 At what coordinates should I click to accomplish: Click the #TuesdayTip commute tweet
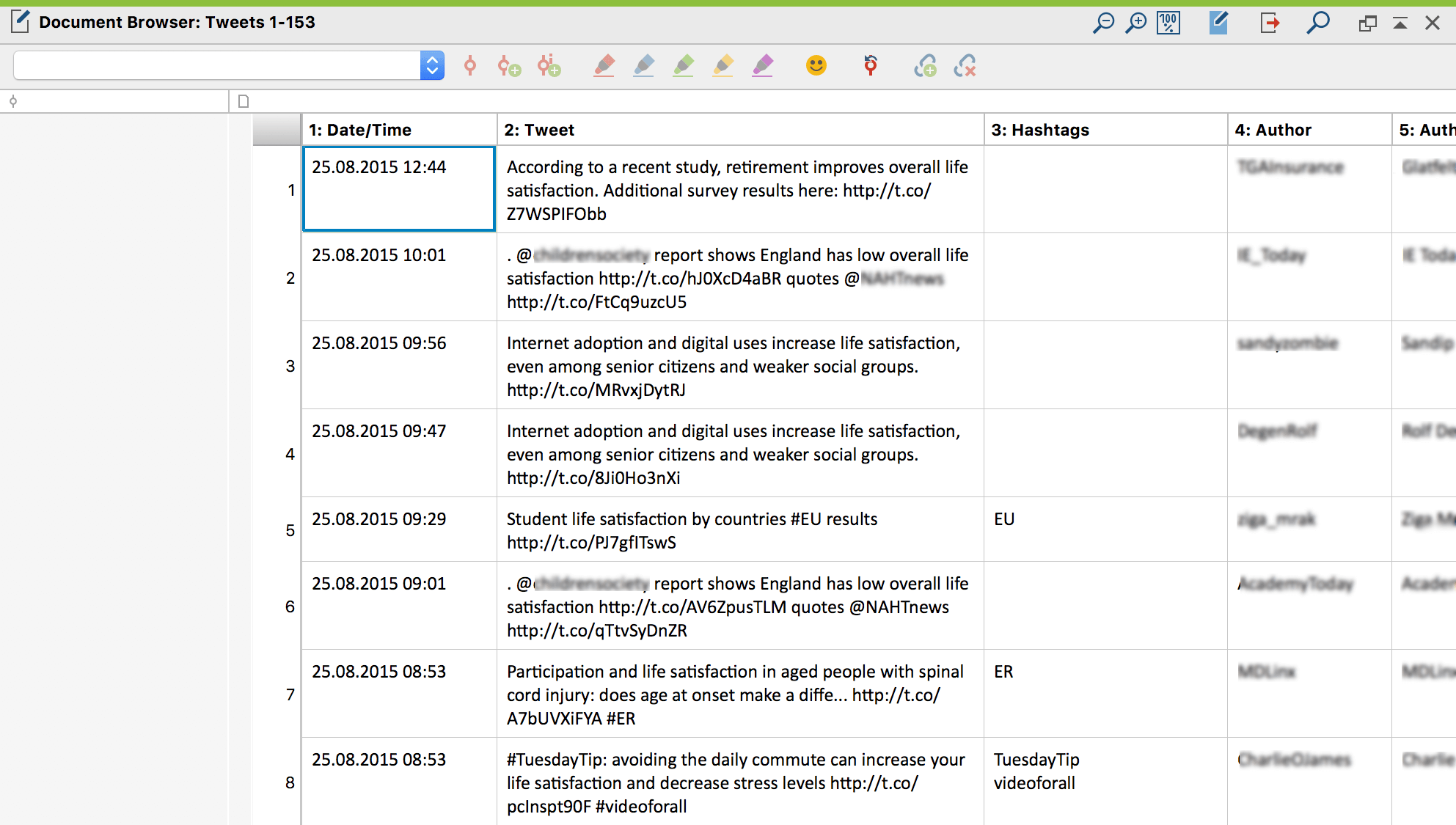740,782
